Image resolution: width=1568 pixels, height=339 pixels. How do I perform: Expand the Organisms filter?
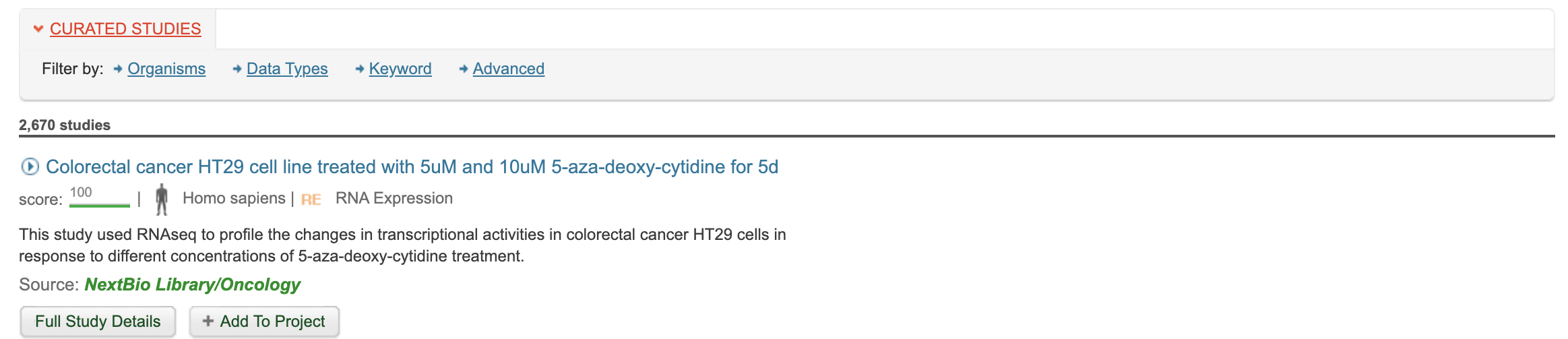(166, 69)
